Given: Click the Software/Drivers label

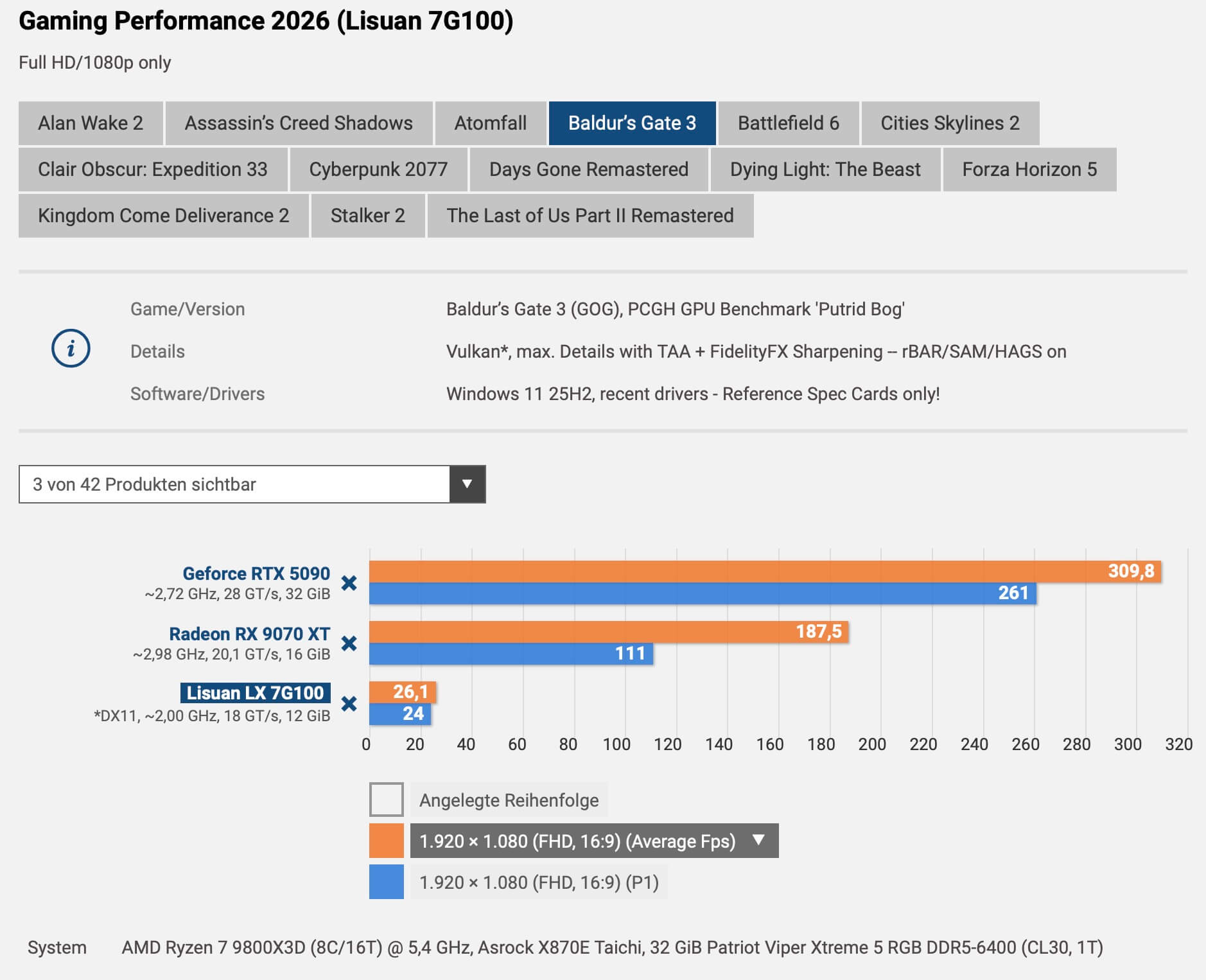Looking at the screenshot, I should pos(198,394).
